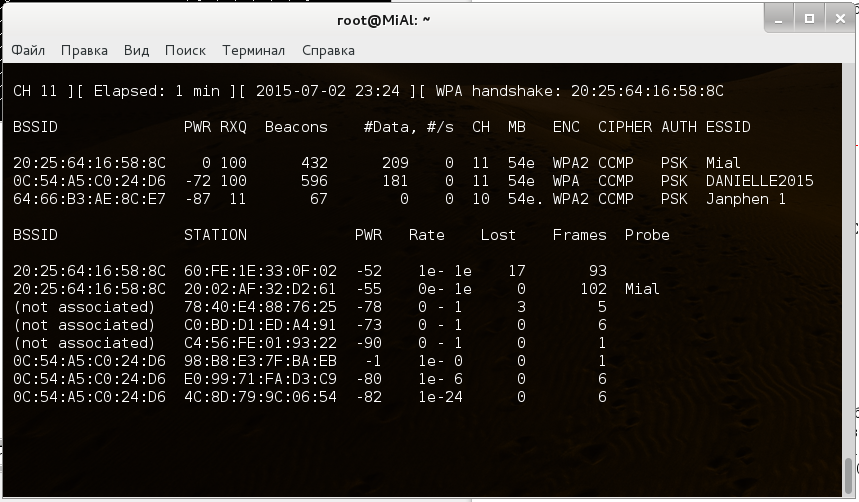Click the rate value 1e-24
Screen dimensions: 859x502
(440, 397)
